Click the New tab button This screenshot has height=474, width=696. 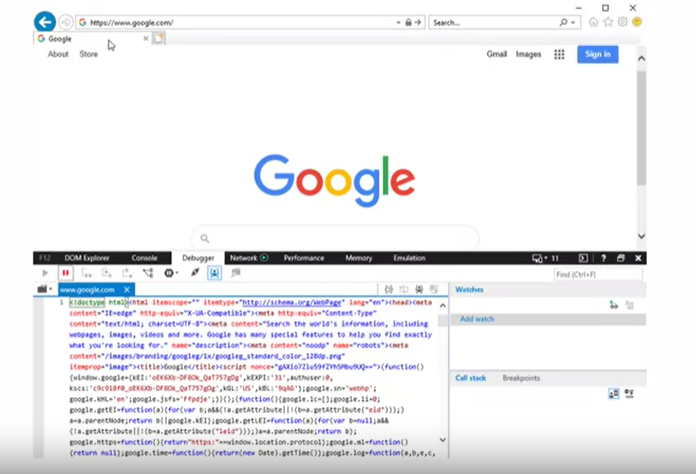[159, 39]
